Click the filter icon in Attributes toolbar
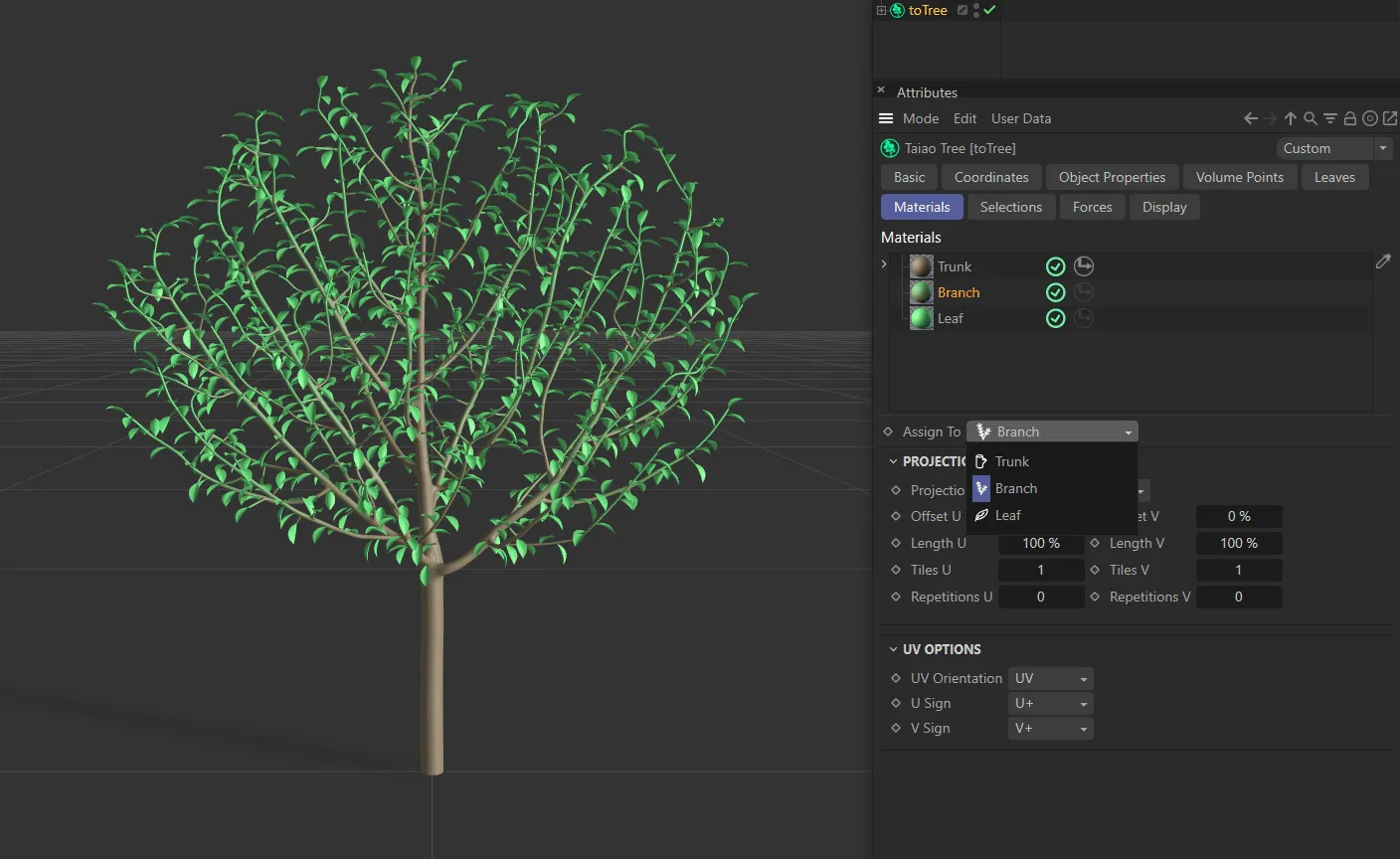This screenshot has height=859, width=1400. [x=1330, y=117]
